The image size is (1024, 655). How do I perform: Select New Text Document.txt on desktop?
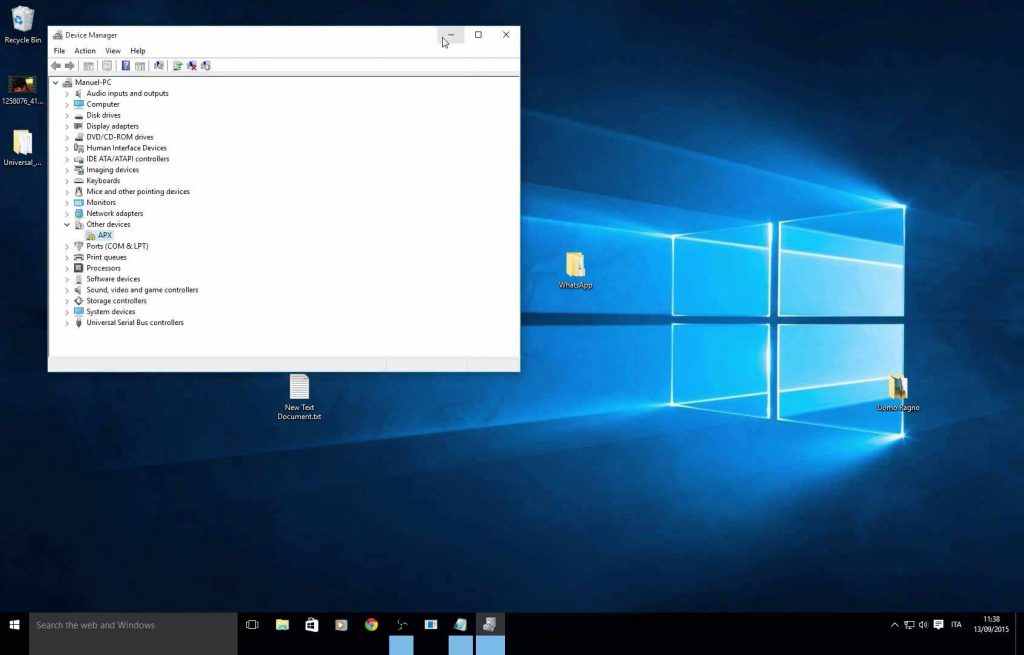pyautogui.click(x=299, y=397)
